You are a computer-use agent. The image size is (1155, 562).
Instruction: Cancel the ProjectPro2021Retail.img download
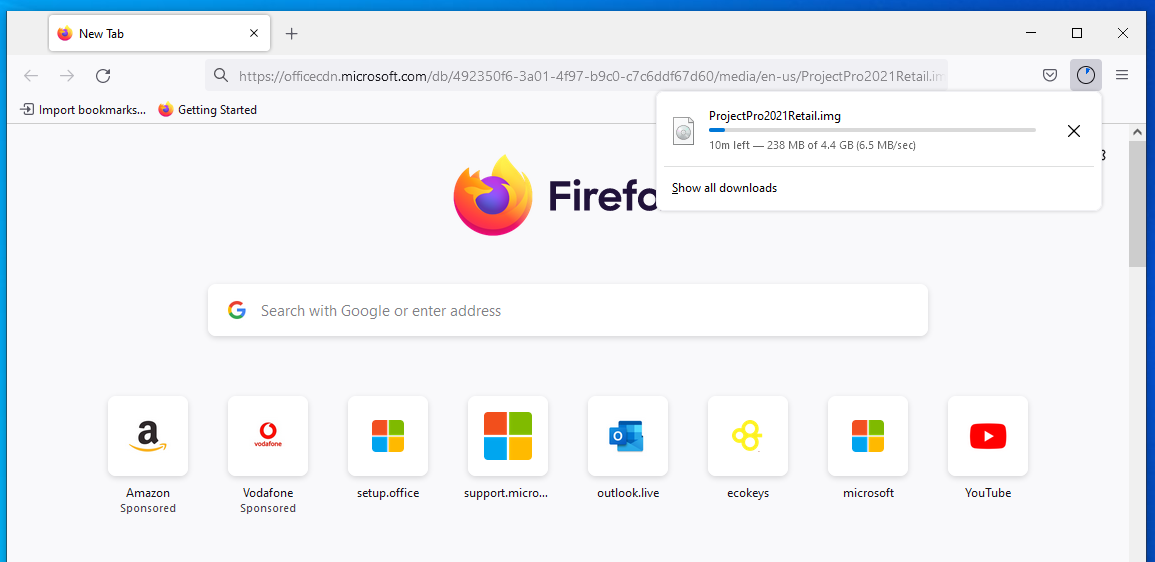tap(1074, 131)
